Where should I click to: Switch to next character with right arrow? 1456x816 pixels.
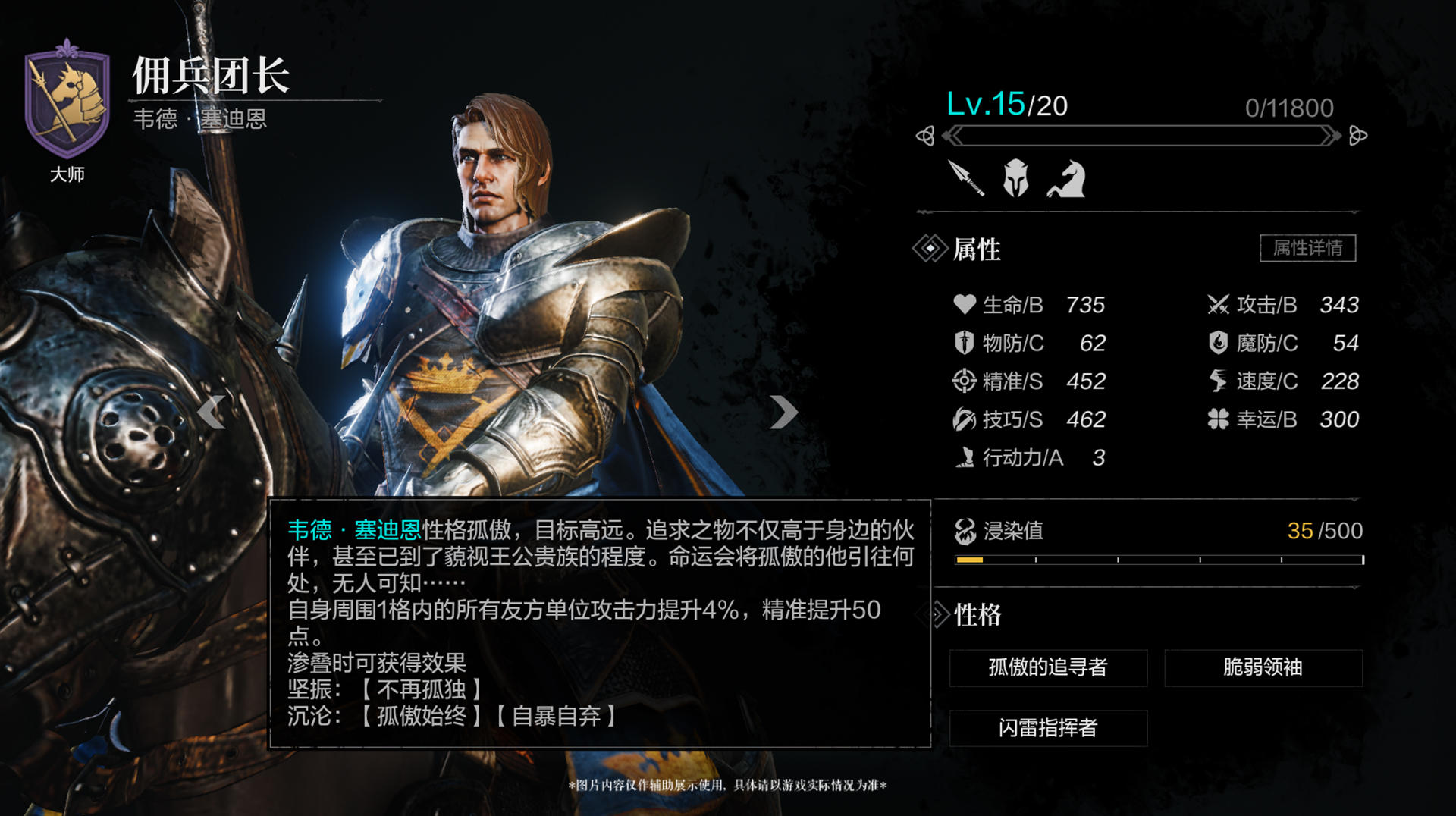[783, 413]
